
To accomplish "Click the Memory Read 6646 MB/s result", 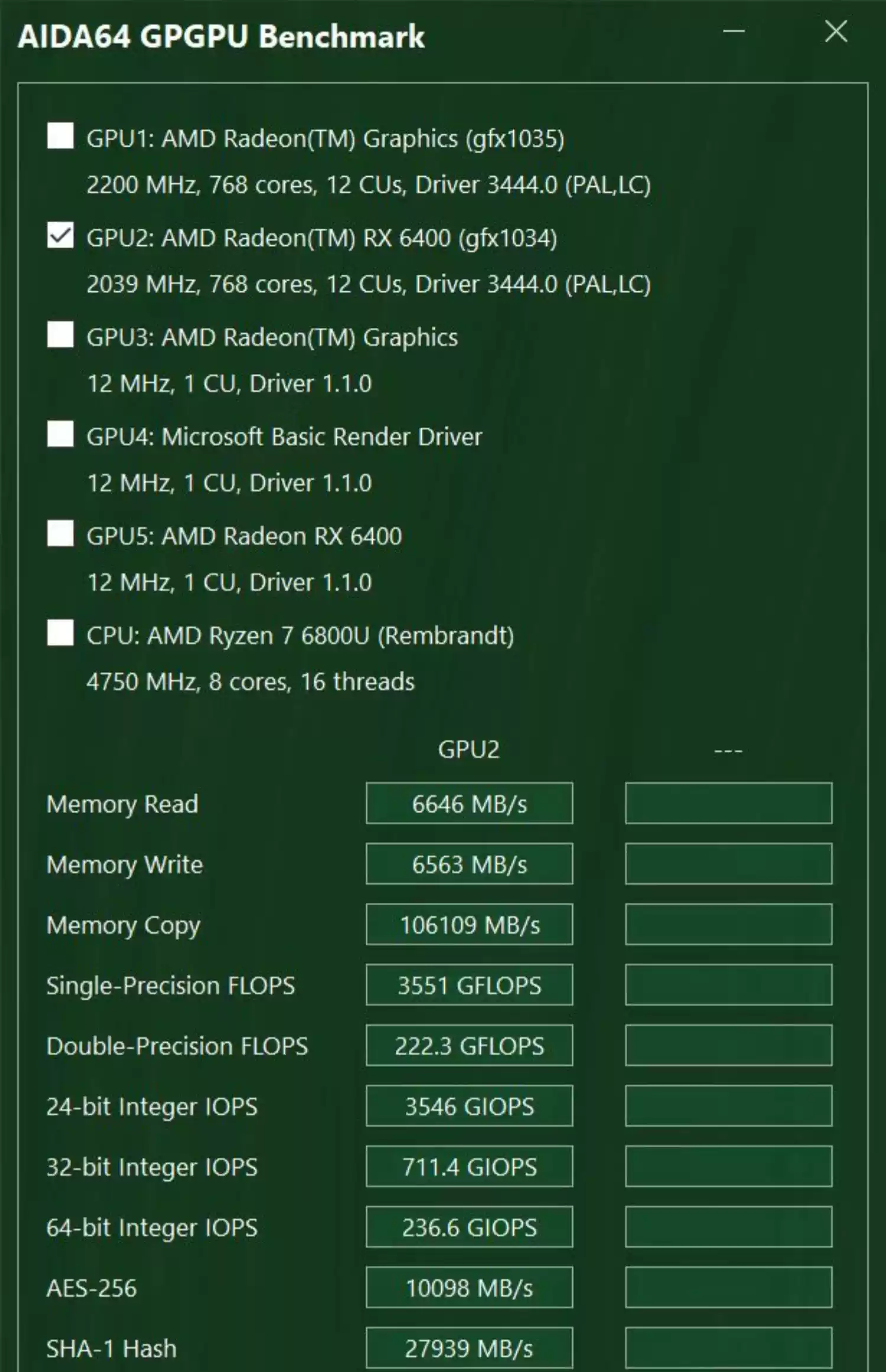I will click(x=469, y=804).
